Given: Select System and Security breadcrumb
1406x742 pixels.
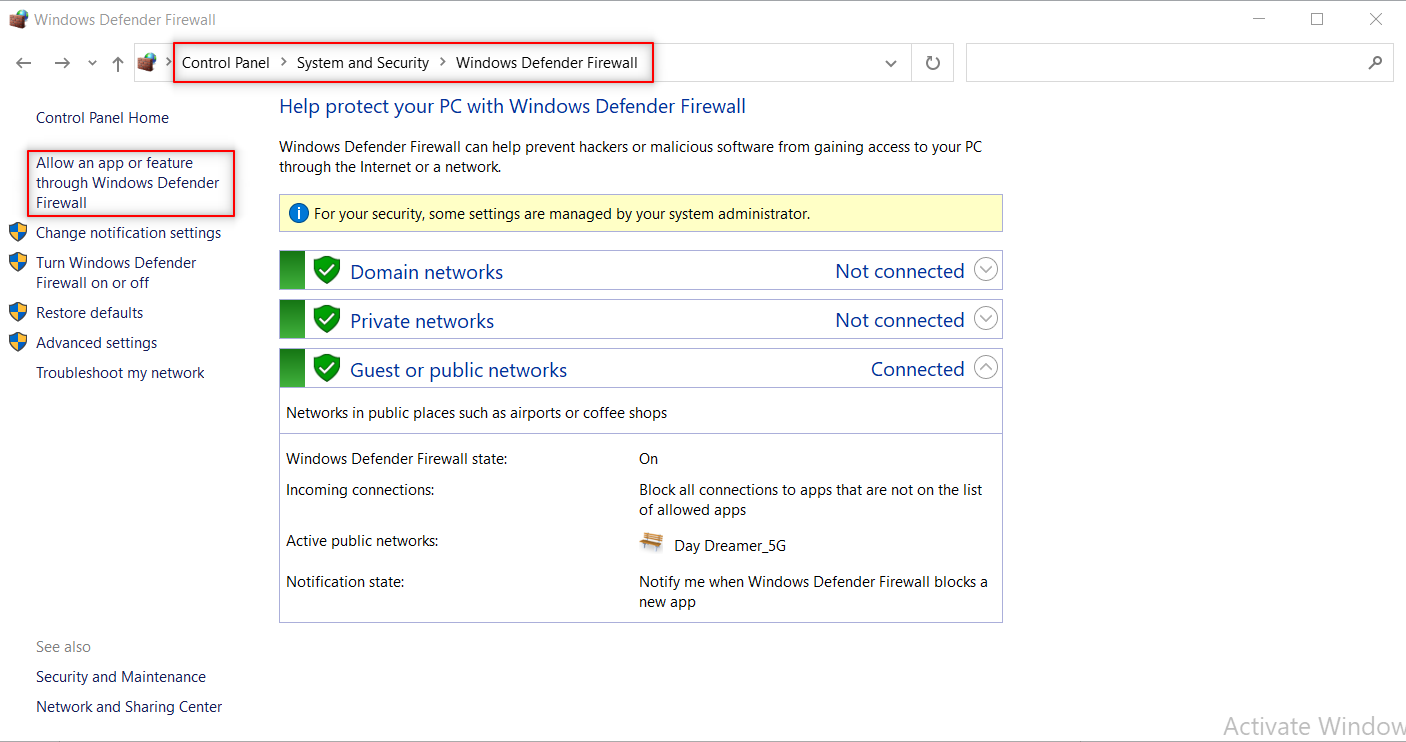Looking at the screenshot, I should coord(363,62).
